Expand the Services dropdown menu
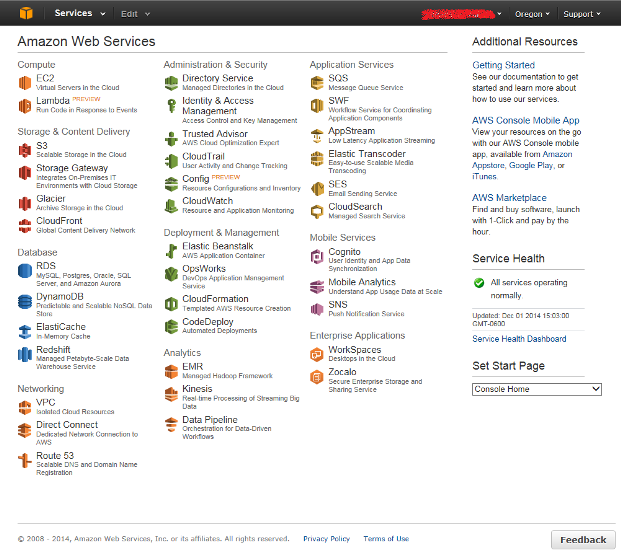Image resolution: width=621 pixels, height=551 pixels. tap(80, 13)
